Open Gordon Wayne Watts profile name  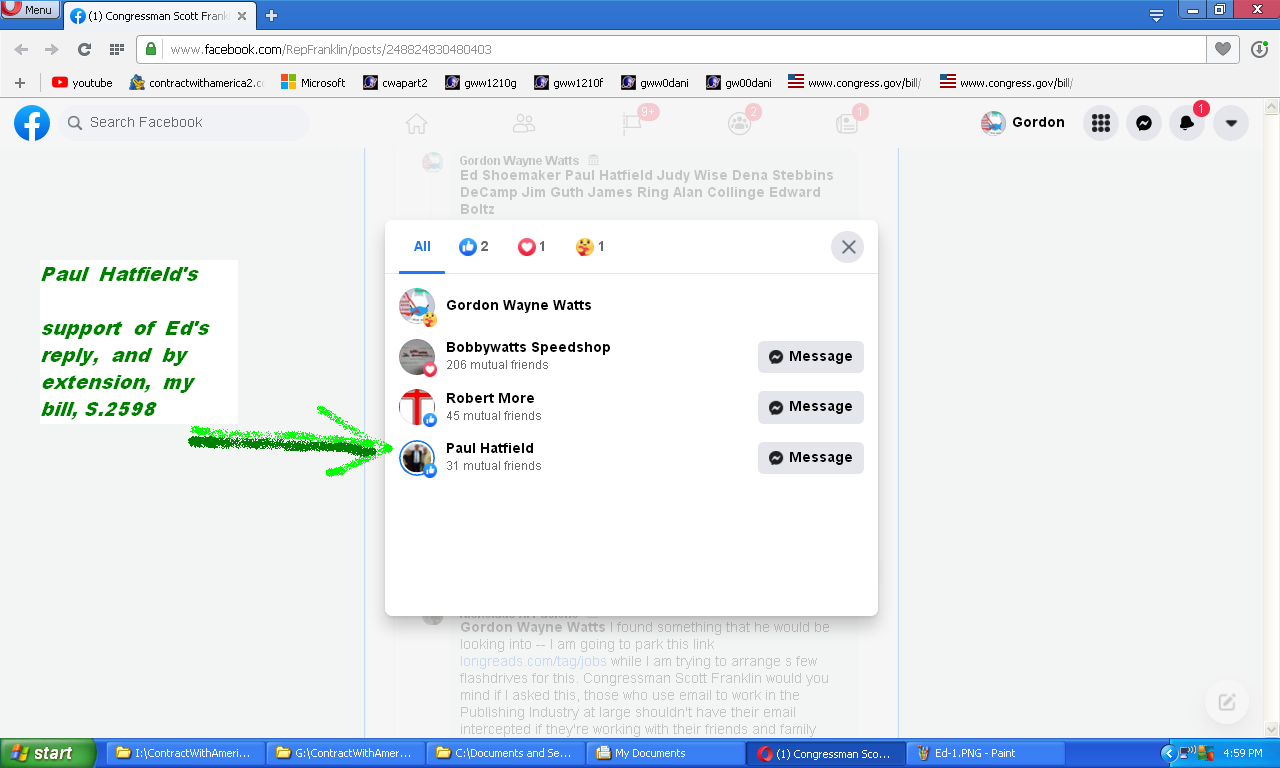(x=519, y=305)
